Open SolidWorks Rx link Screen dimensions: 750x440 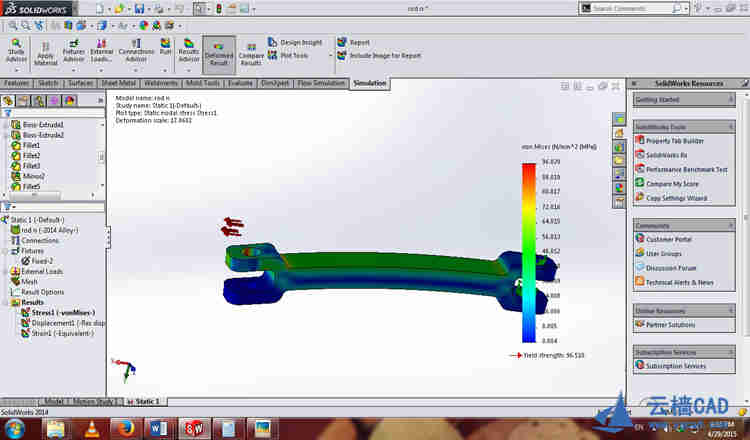(666, 155)
